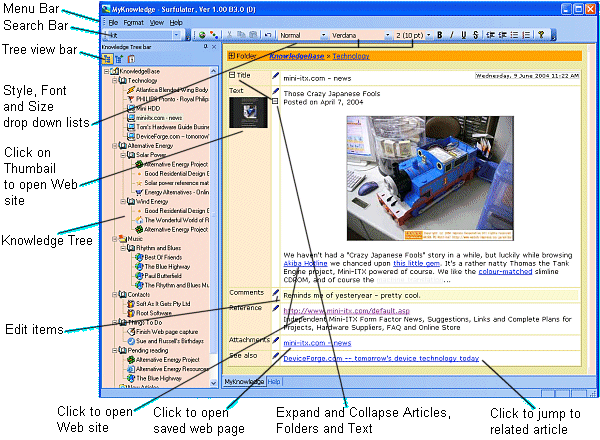Click the Cut scissors icon
600x440 pixels.
pos(229,35)
